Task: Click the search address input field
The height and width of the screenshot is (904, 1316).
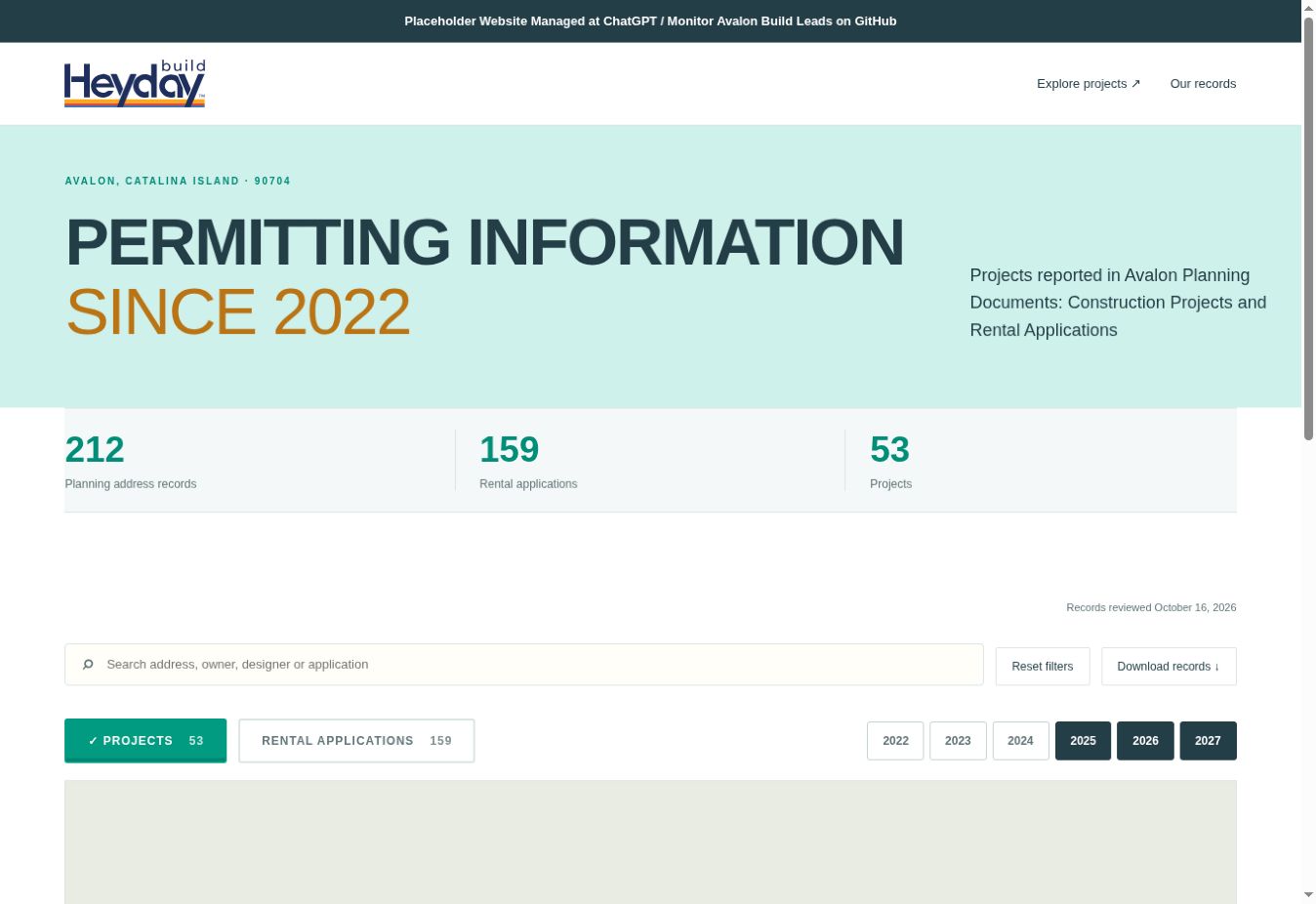Action: click(524, 665)
